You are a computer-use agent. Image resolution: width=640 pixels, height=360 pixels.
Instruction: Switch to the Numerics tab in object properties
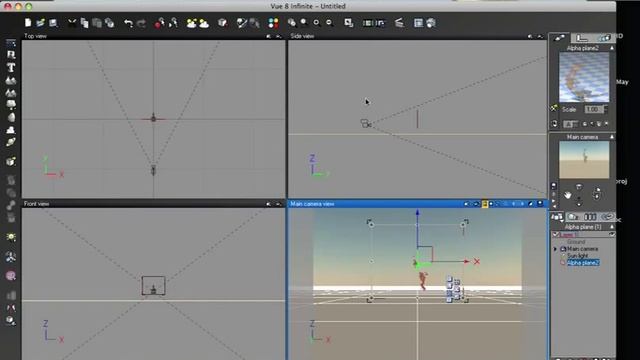(582, 38)
